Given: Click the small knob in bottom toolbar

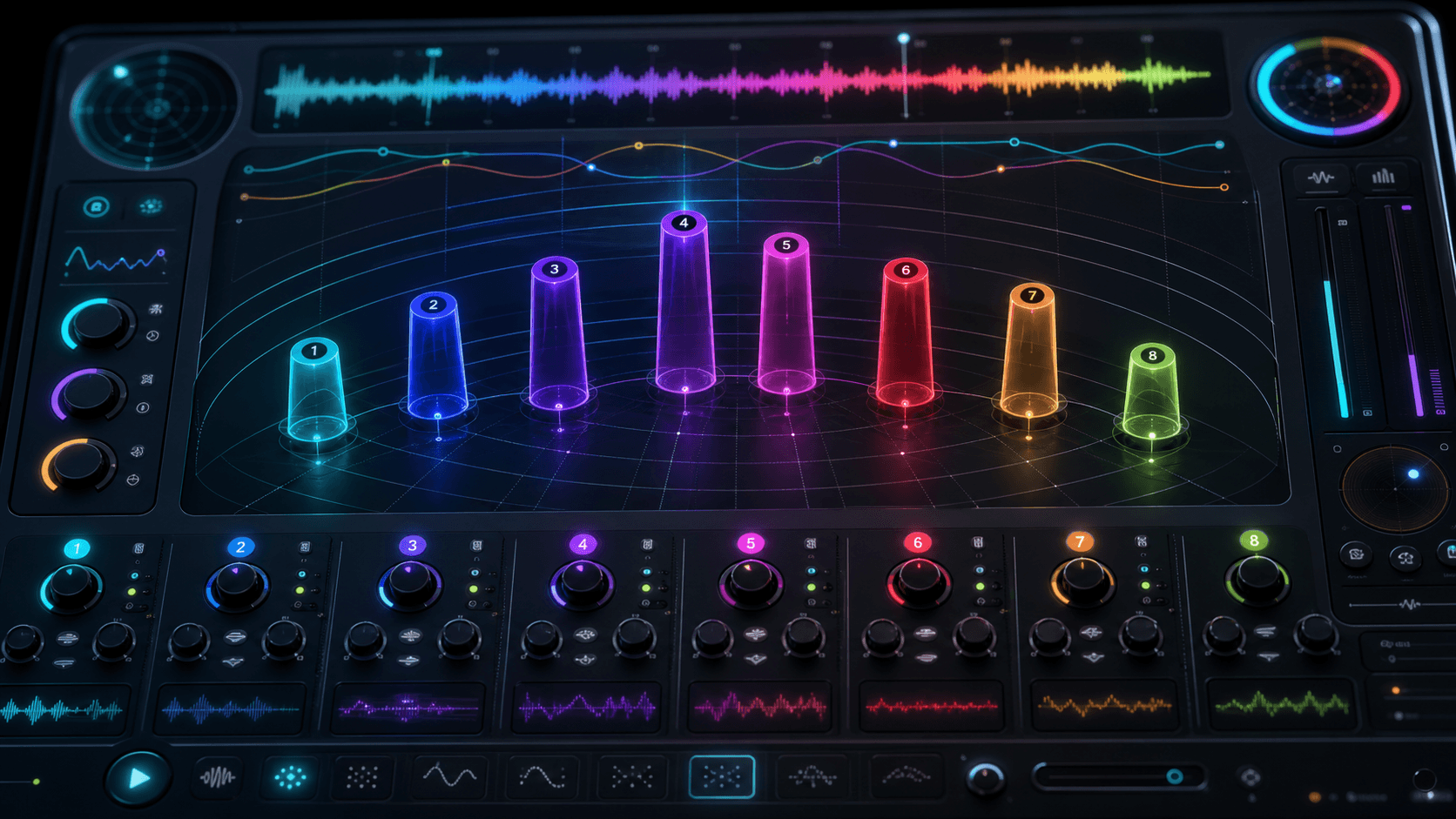Looking at the screenshot, I should [986, 776].
